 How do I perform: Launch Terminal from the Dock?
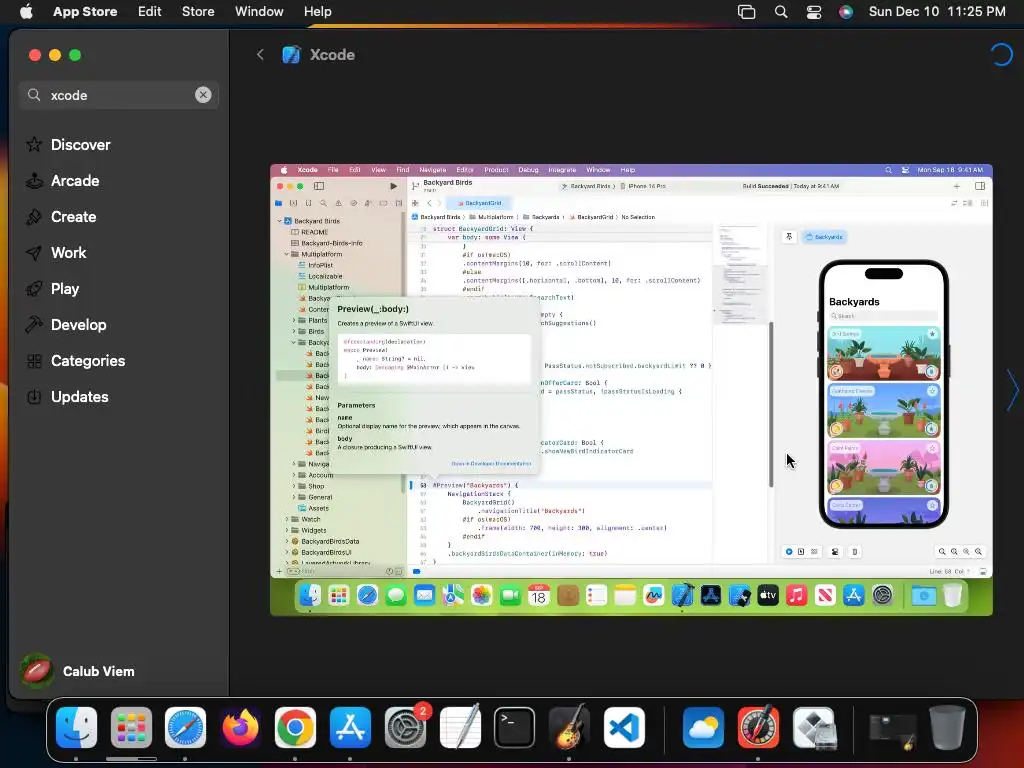(515, 728)
